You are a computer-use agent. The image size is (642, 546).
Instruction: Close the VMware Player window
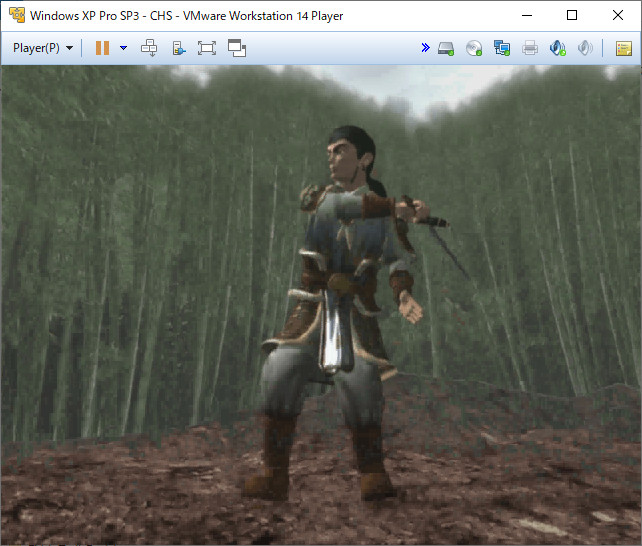[x=618, y=16]
